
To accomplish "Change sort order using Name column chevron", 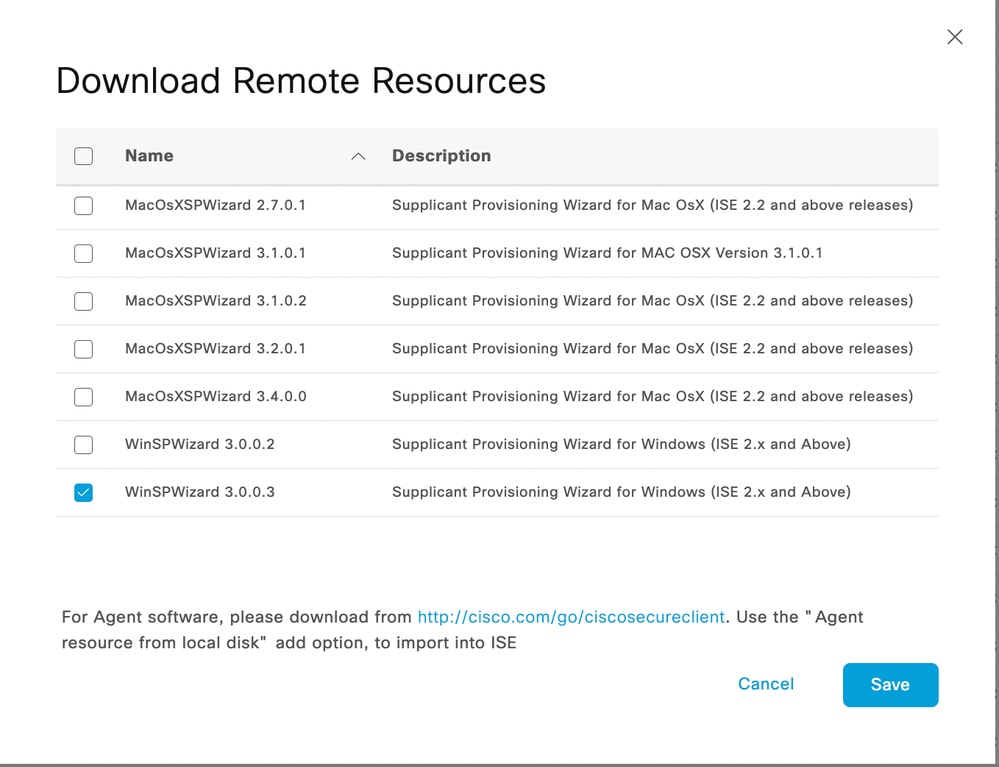I will (358, 156).
